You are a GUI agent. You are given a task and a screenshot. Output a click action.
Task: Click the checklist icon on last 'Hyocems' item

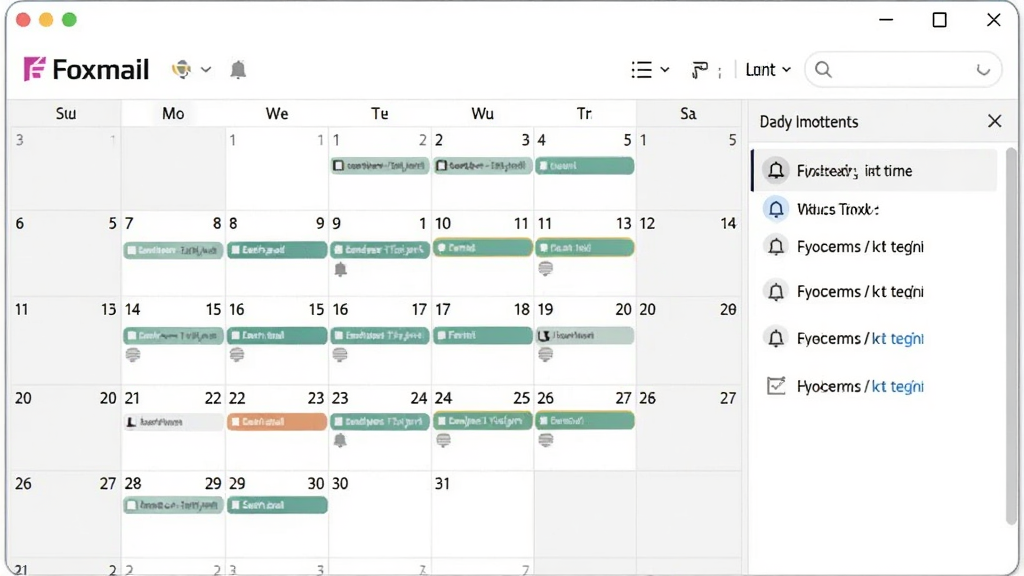[776, 386]
